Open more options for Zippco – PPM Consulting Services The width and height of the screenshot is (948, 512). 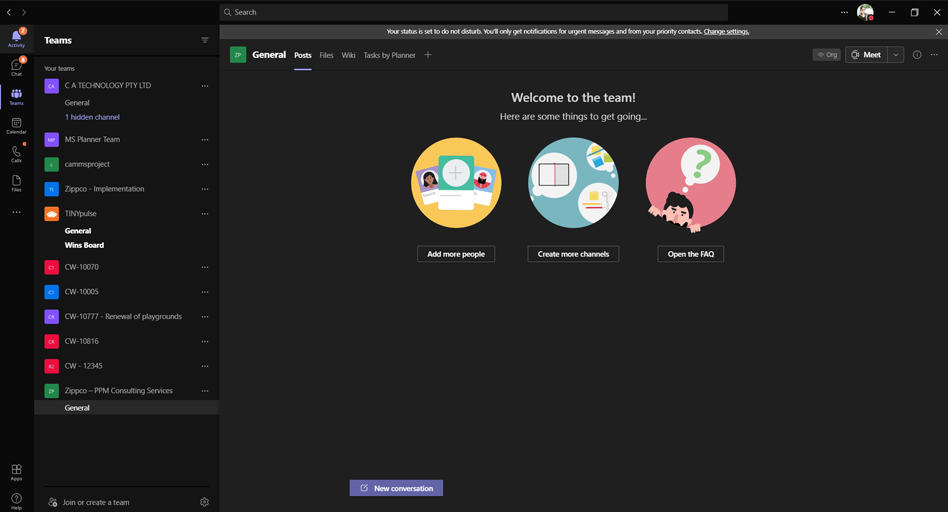(205, 391)
